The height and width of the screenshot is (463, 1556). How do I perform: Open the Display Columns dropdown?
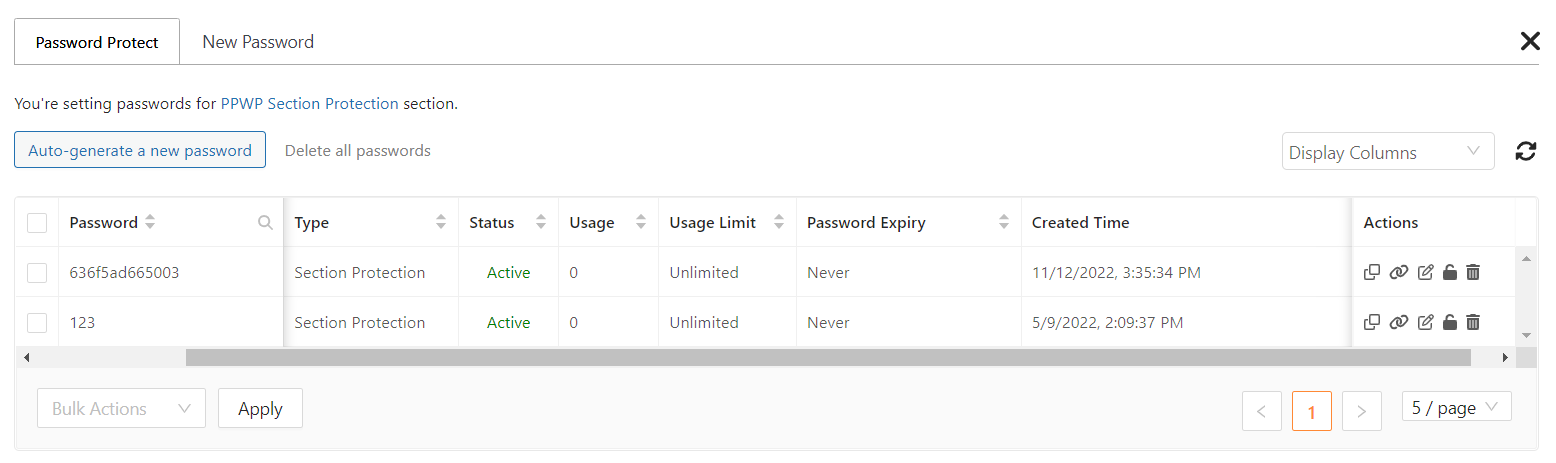[x=1388, y=152]
